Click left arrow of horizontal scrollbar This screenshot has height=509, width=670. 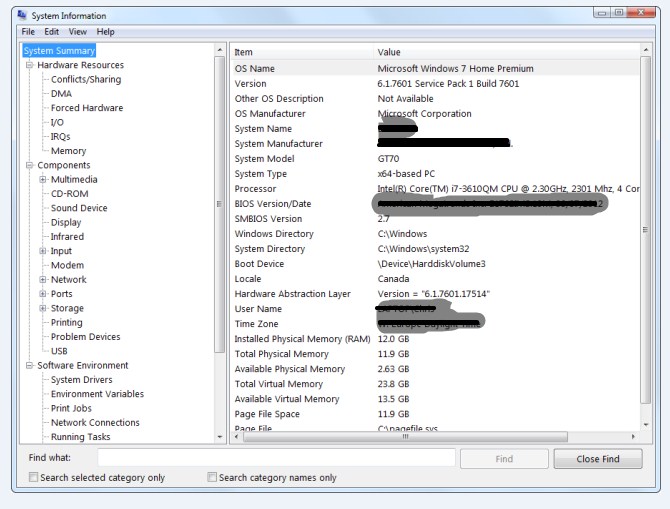pos(237,437)
